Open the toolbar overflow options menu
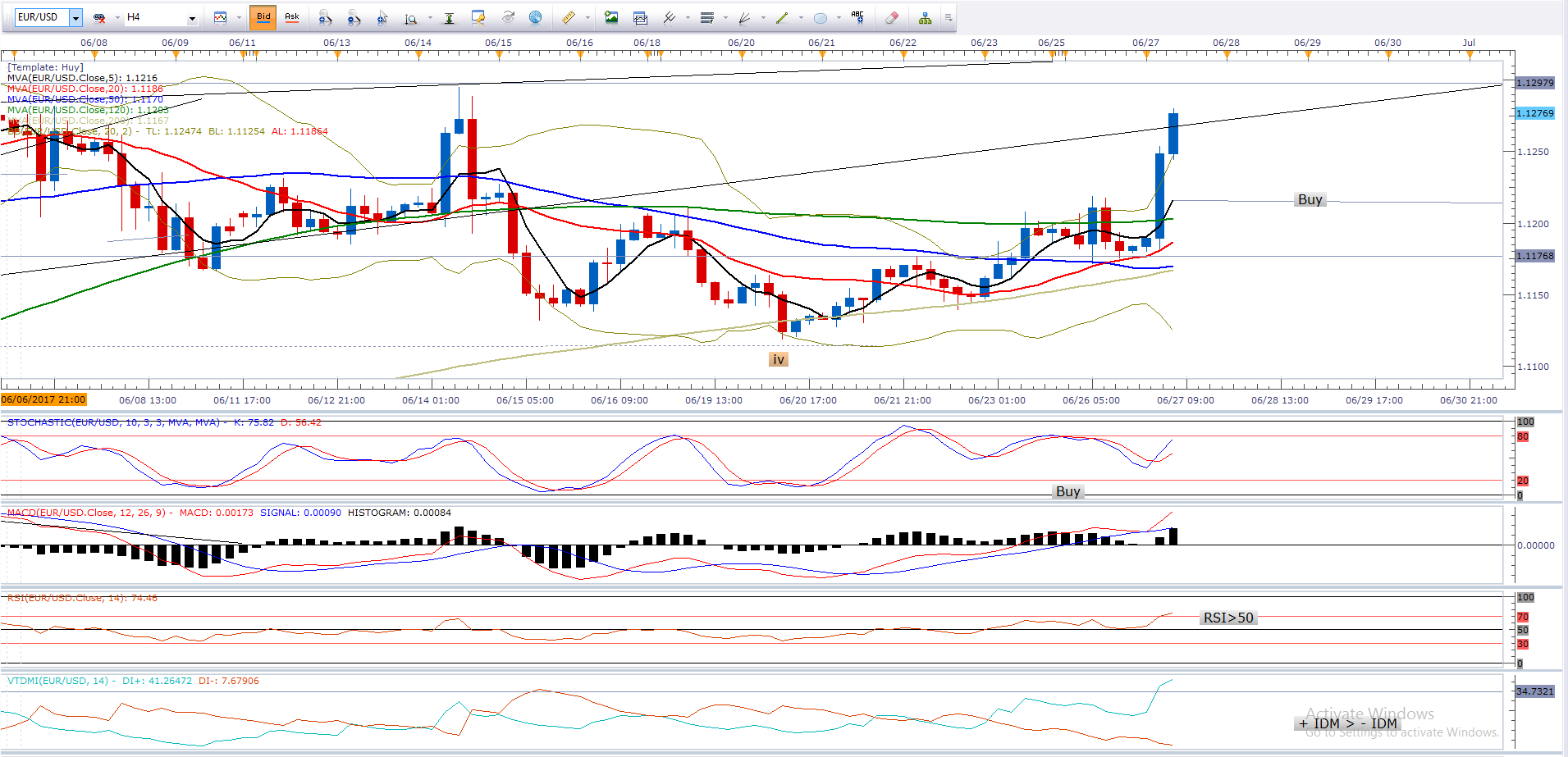 [x=949, y=17]
